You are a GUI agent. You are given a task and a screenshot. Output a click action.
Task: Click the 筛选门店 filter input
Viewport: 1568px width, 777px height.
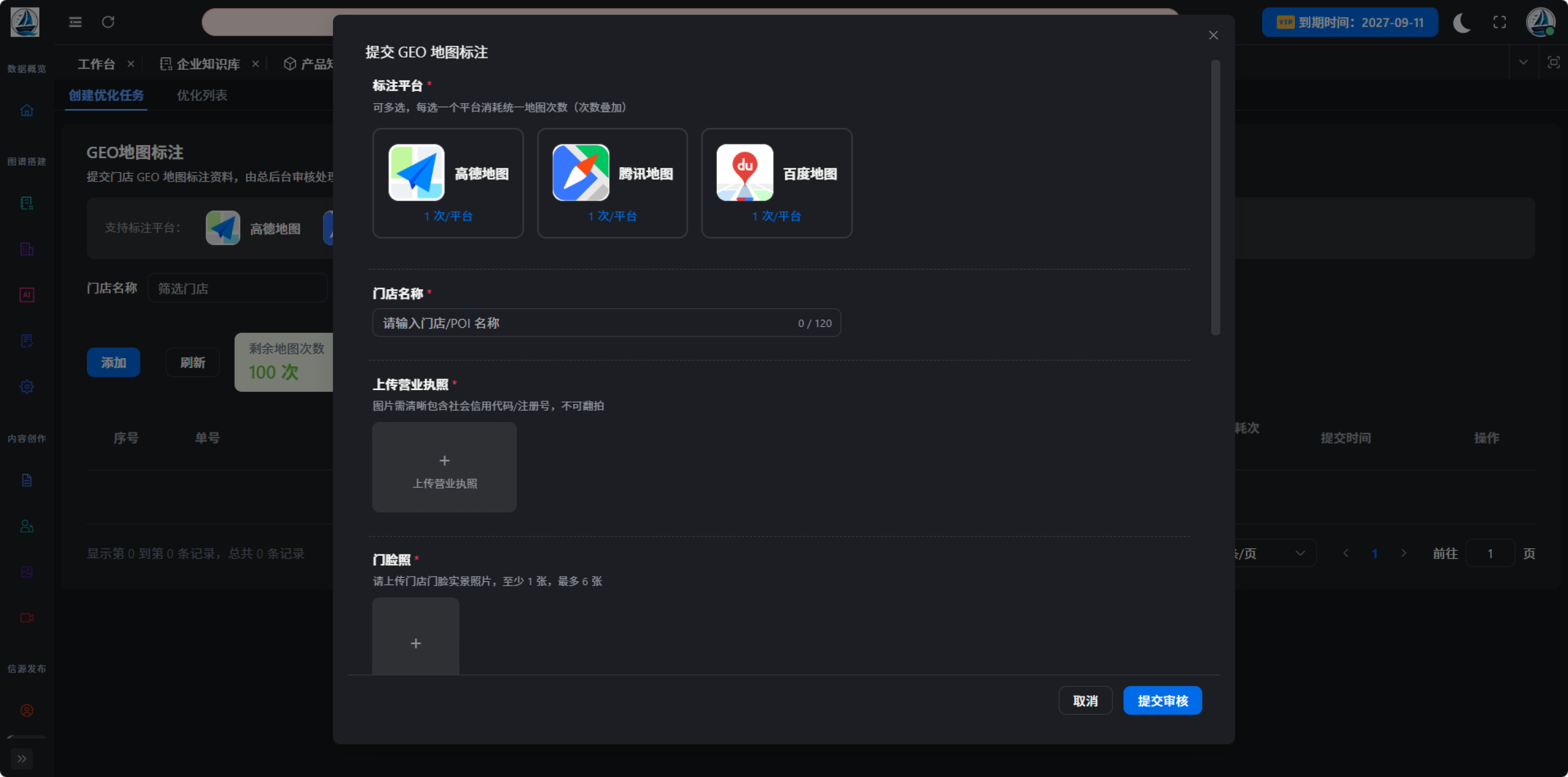point(237,289)
